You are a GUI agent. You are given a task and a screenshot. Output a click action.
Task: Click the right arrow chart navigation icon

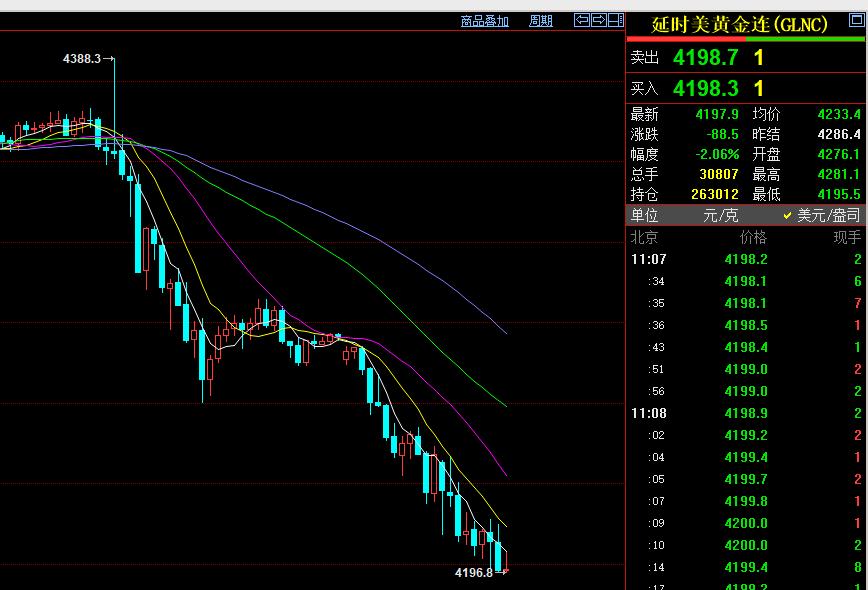pyautogui.click(x=599, y=20)
